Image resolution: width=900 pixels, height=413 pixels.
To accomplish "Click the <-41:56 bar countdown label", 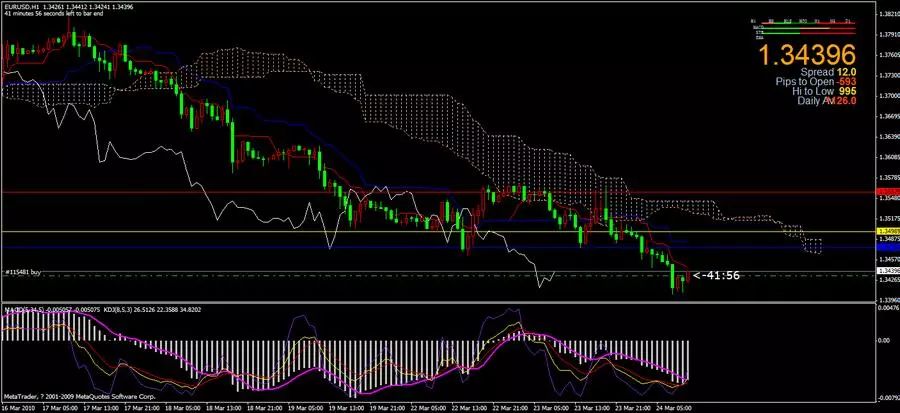I will tap(716, 276).
